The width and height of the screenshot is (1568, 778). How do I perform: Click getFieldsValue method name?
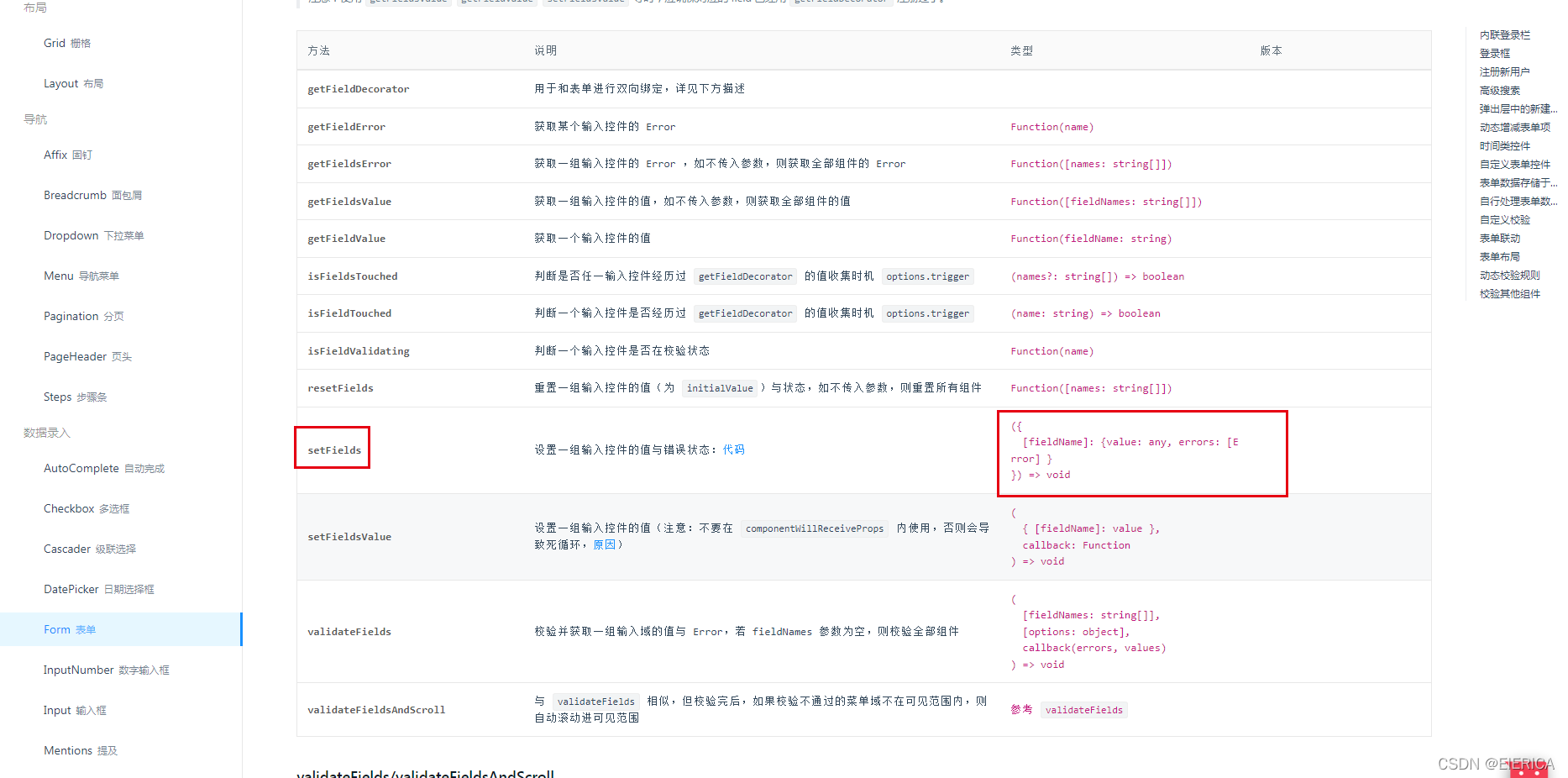(x=349, y=202)
